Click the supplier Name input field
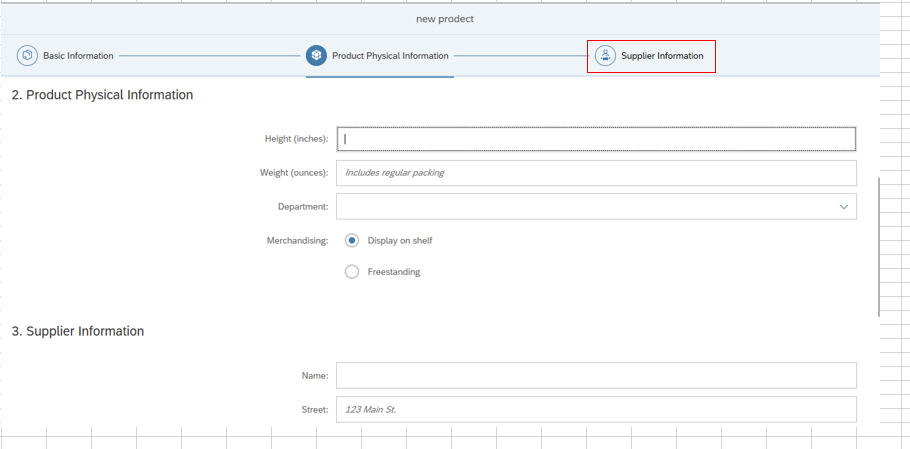 pos(596,375)
